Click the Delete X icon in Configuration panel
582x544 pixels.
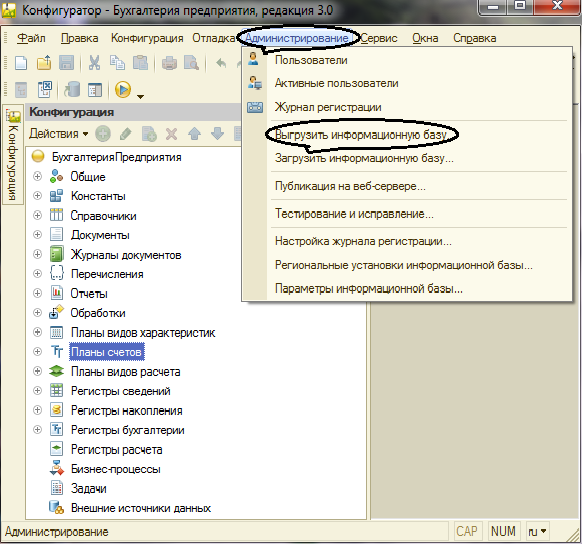(171, 134)
